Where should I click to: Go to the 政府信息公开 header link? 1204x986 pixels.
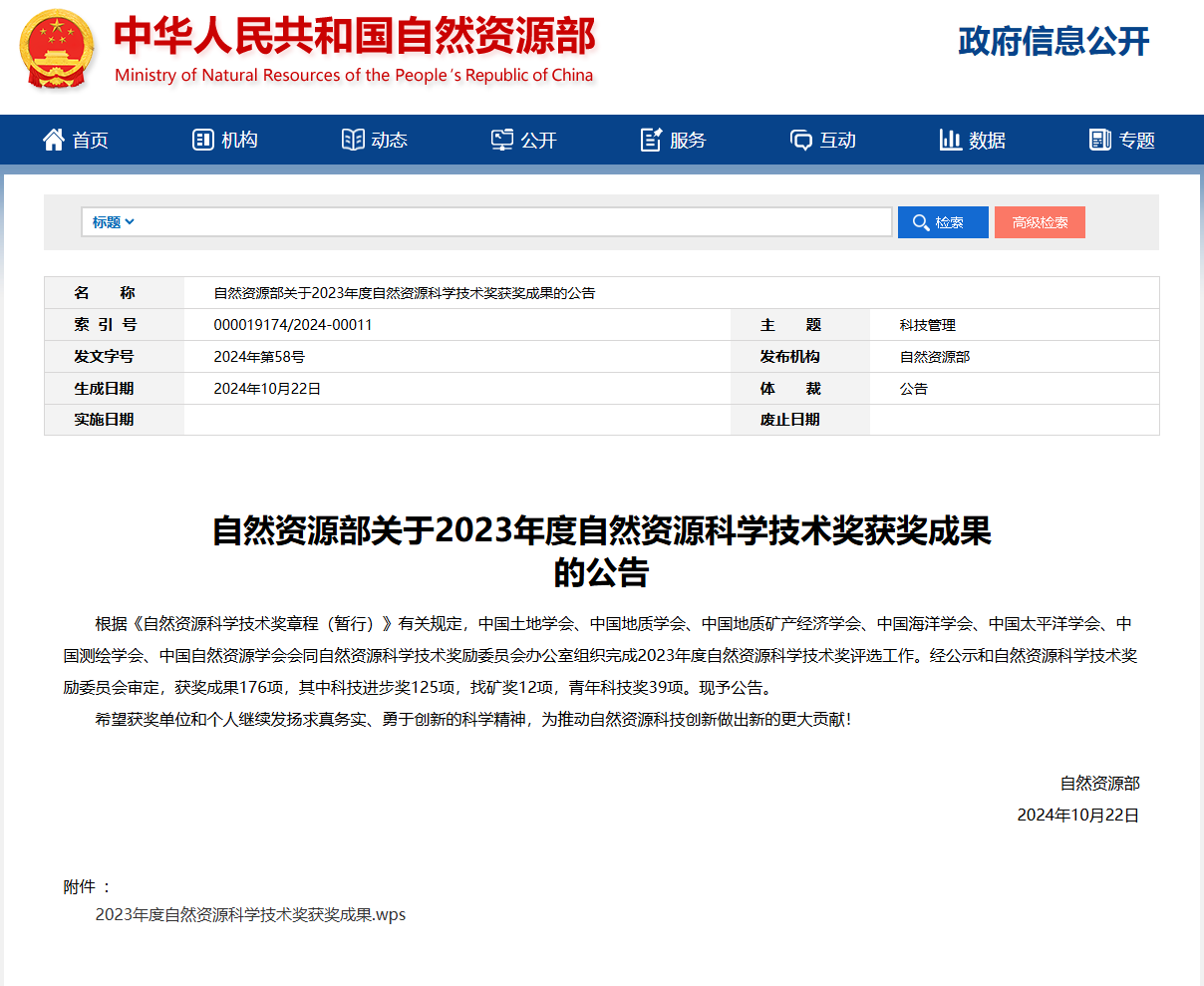pos(1053,41)
